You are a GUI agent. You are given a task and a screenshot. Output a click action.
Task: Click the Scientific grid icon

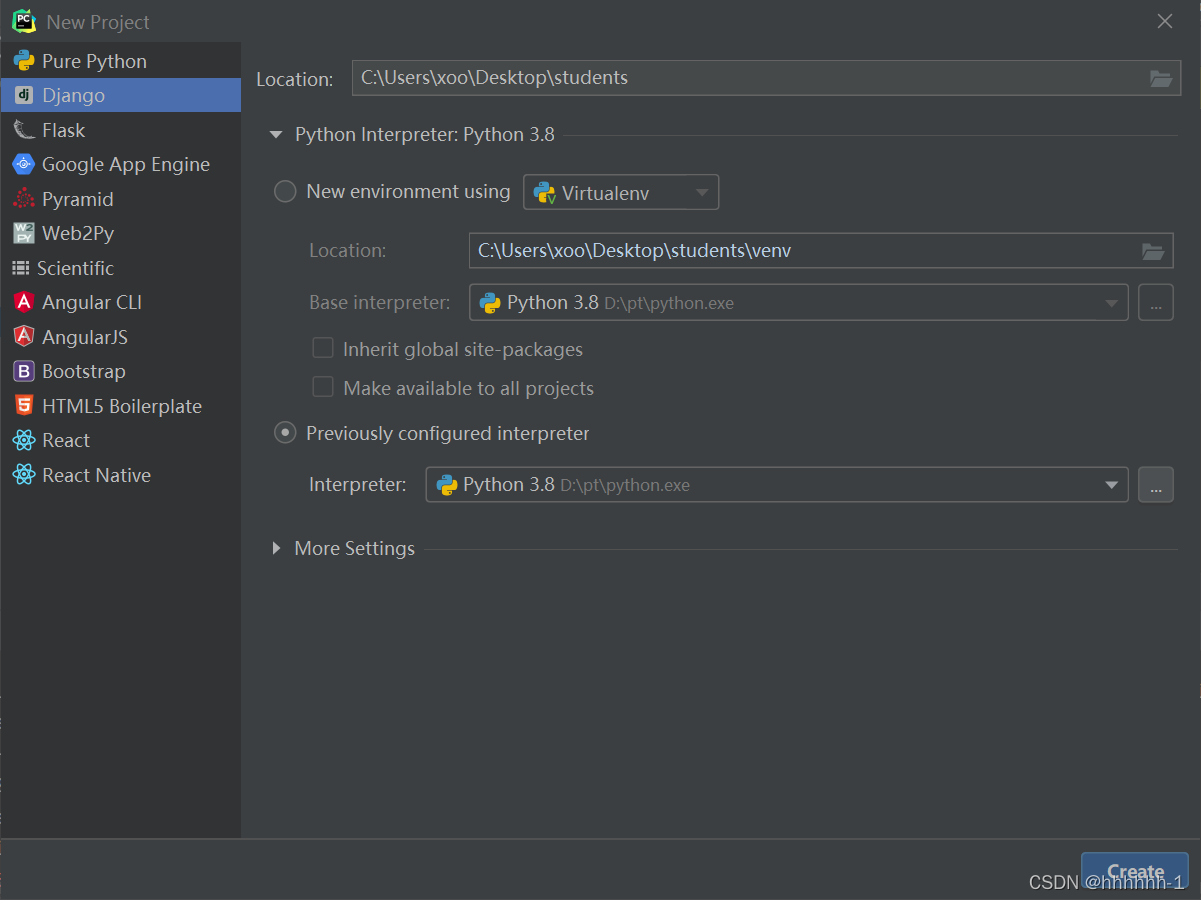[x=20, y=268]
